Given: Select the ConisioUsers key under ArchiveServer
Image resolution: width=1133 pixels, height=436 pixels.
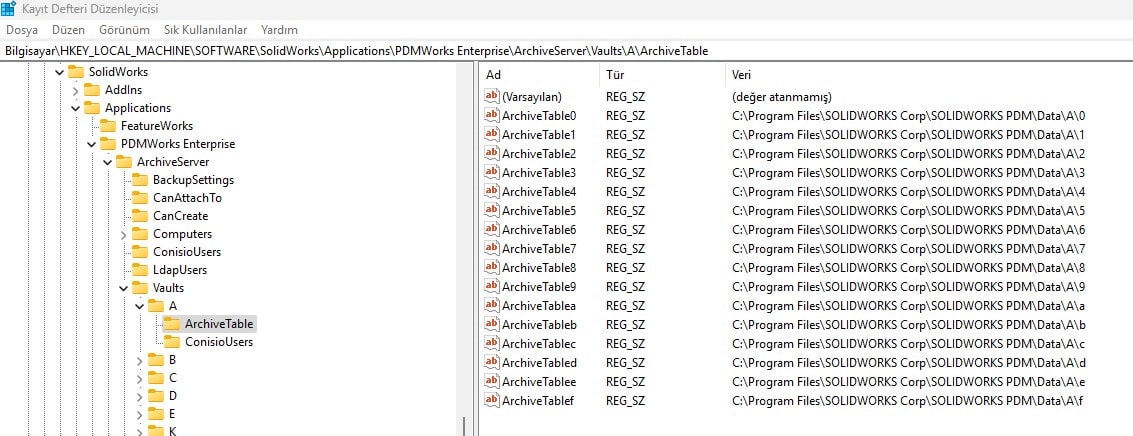Looking at the screenshot, I should click(x=186, y=252).
